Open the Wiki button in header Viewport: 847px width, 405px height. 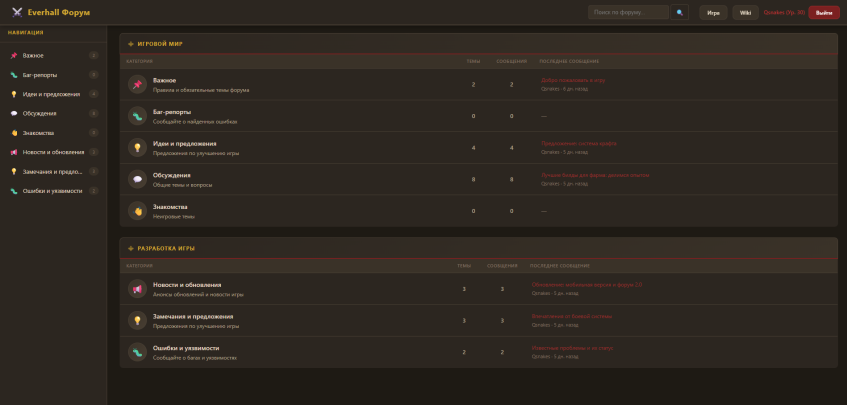point(745,13)
